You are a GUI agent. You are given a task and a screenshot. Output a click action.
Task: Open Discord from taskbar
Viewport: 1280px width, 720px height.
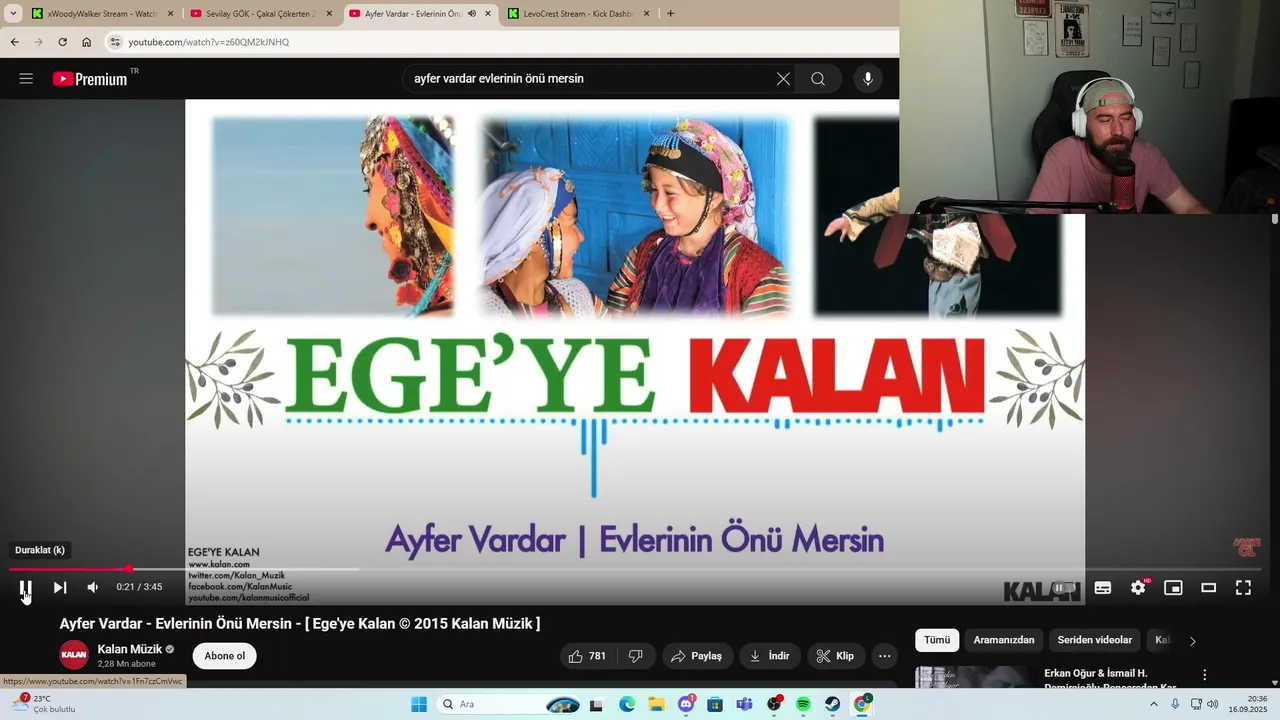686,705
